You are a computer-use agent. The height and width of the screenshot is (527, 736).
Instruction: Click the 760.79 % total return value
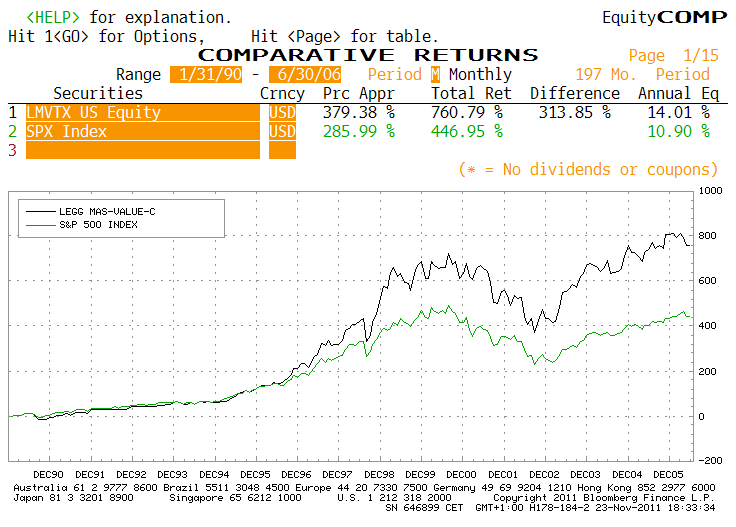pos(467,113)
